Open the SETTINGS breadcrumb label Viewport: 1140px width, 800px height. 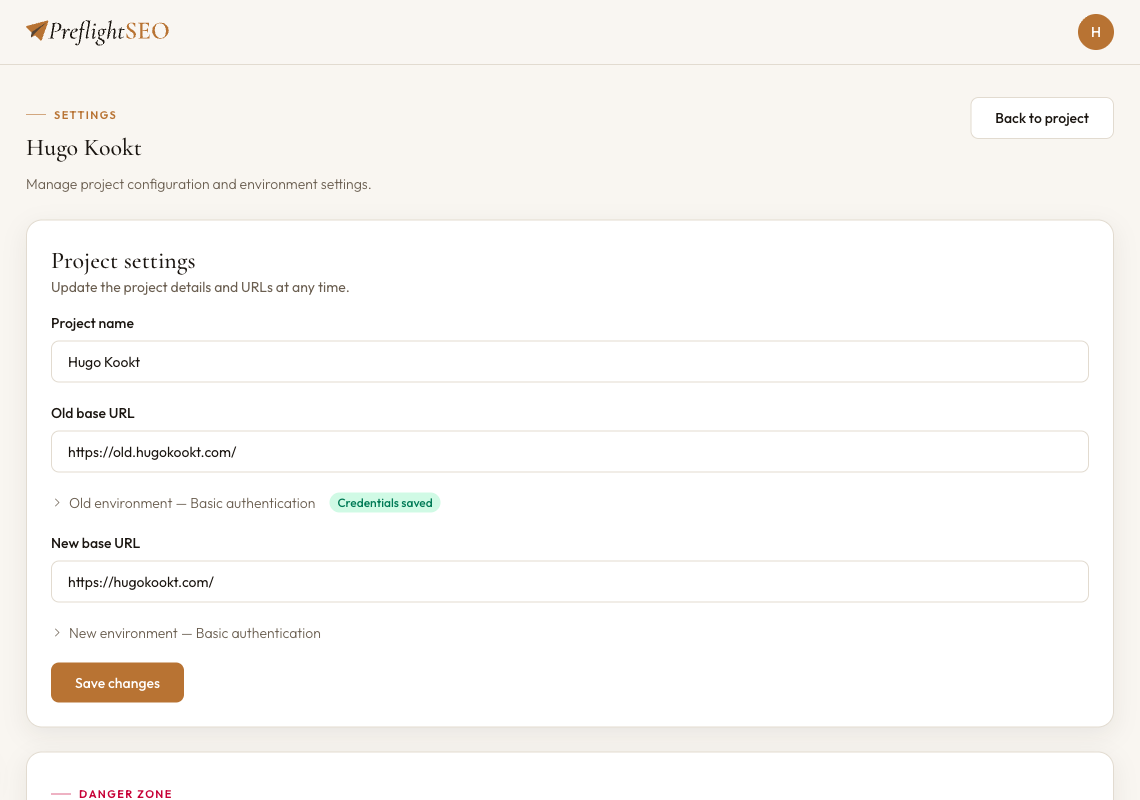tap(84, 115)
